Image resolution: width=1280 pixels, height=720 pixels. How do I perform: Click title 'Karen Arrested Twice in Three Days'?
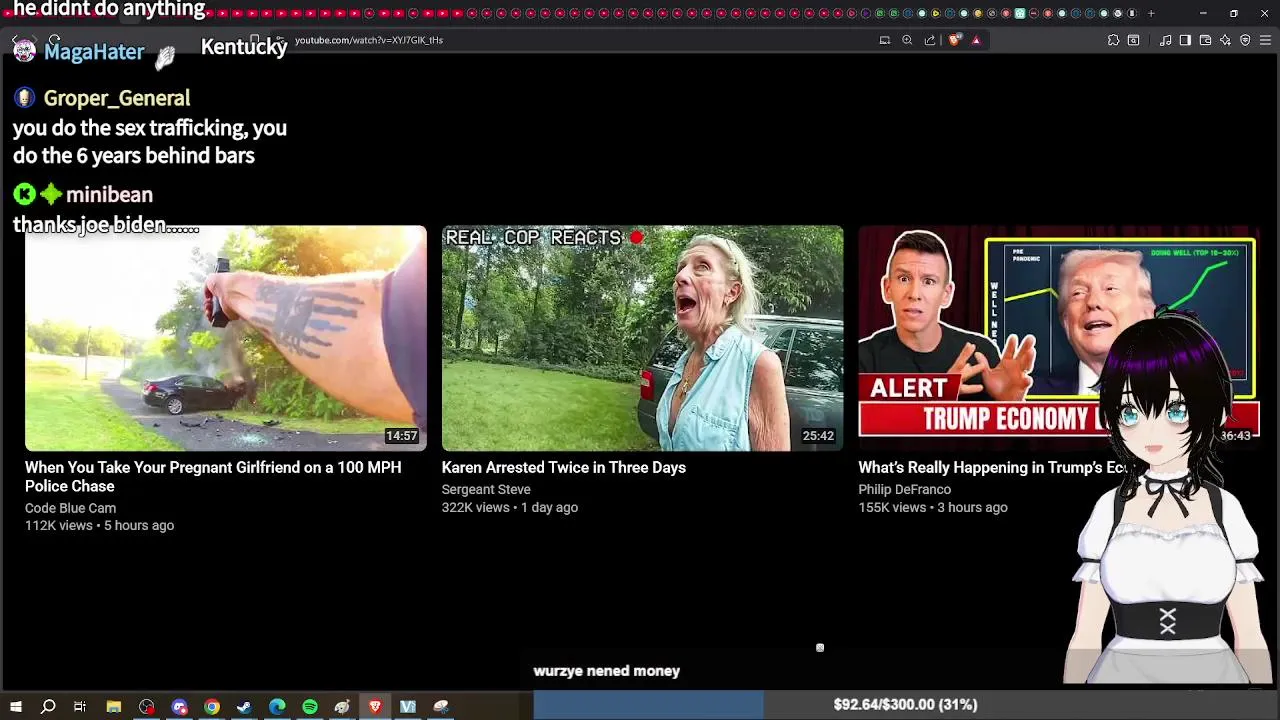tap(564, 467)
